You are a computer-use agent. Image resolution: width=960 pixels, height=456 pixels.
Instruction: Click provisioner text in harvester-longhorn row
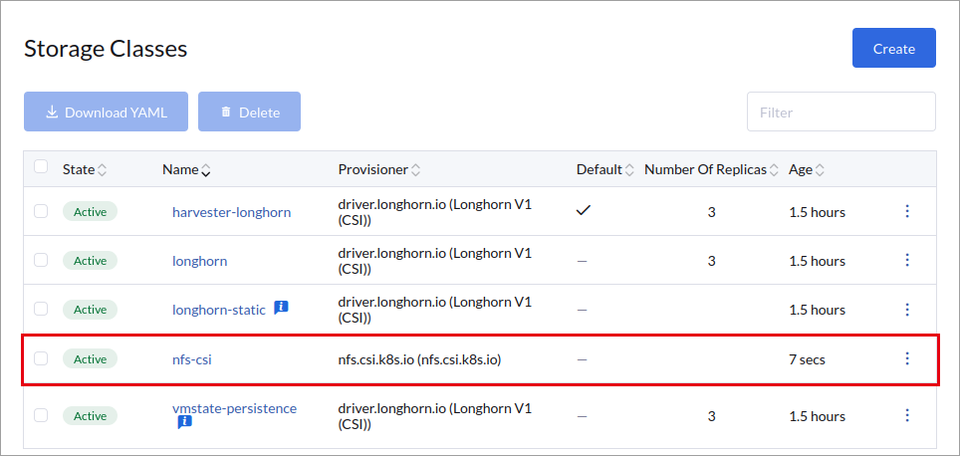[435, 212]
